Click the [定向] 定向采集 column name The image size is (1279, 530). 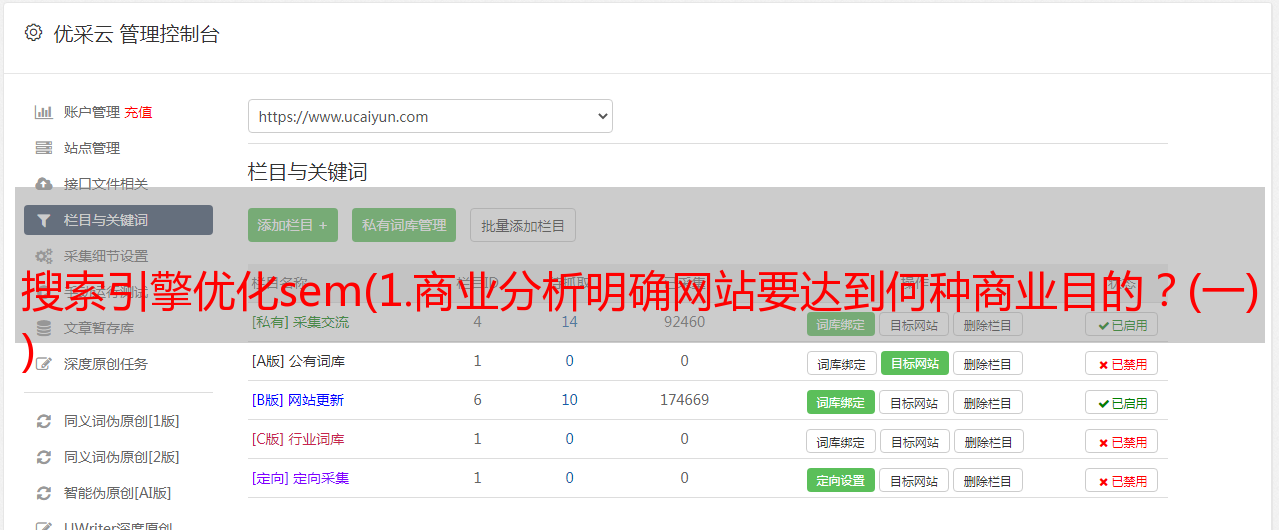click(300, 478)
